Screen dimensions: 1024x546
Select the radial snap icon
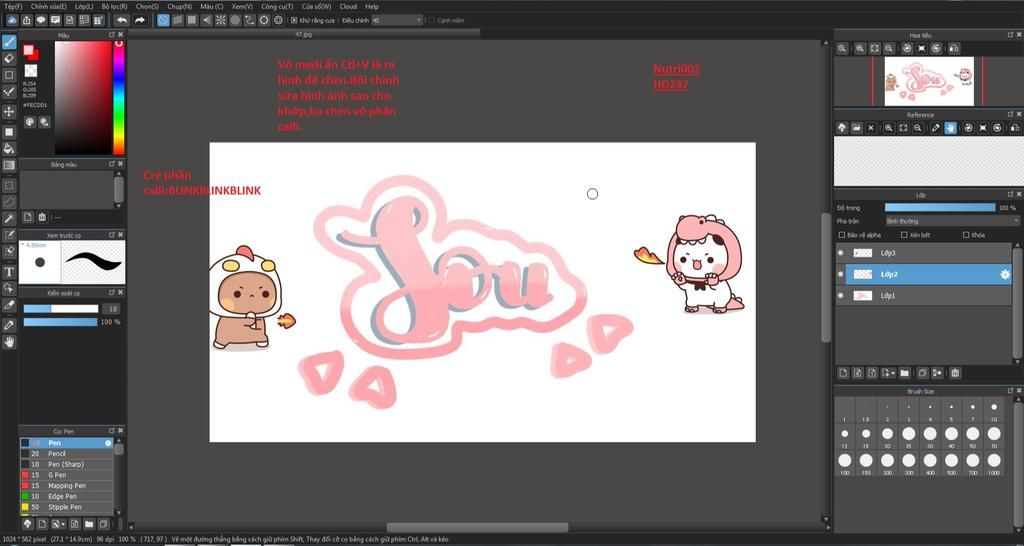(x=221, y=20)
